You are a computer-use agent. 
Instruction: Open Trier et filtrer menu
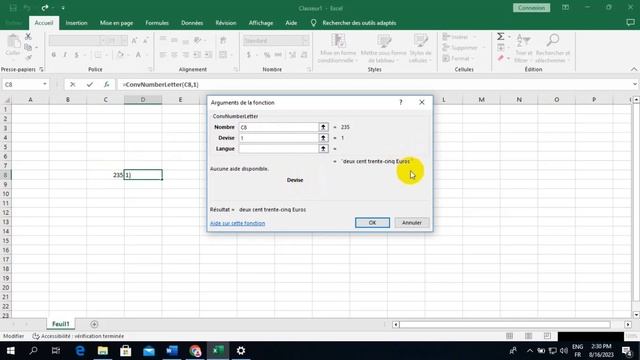(x=523, y=49)
